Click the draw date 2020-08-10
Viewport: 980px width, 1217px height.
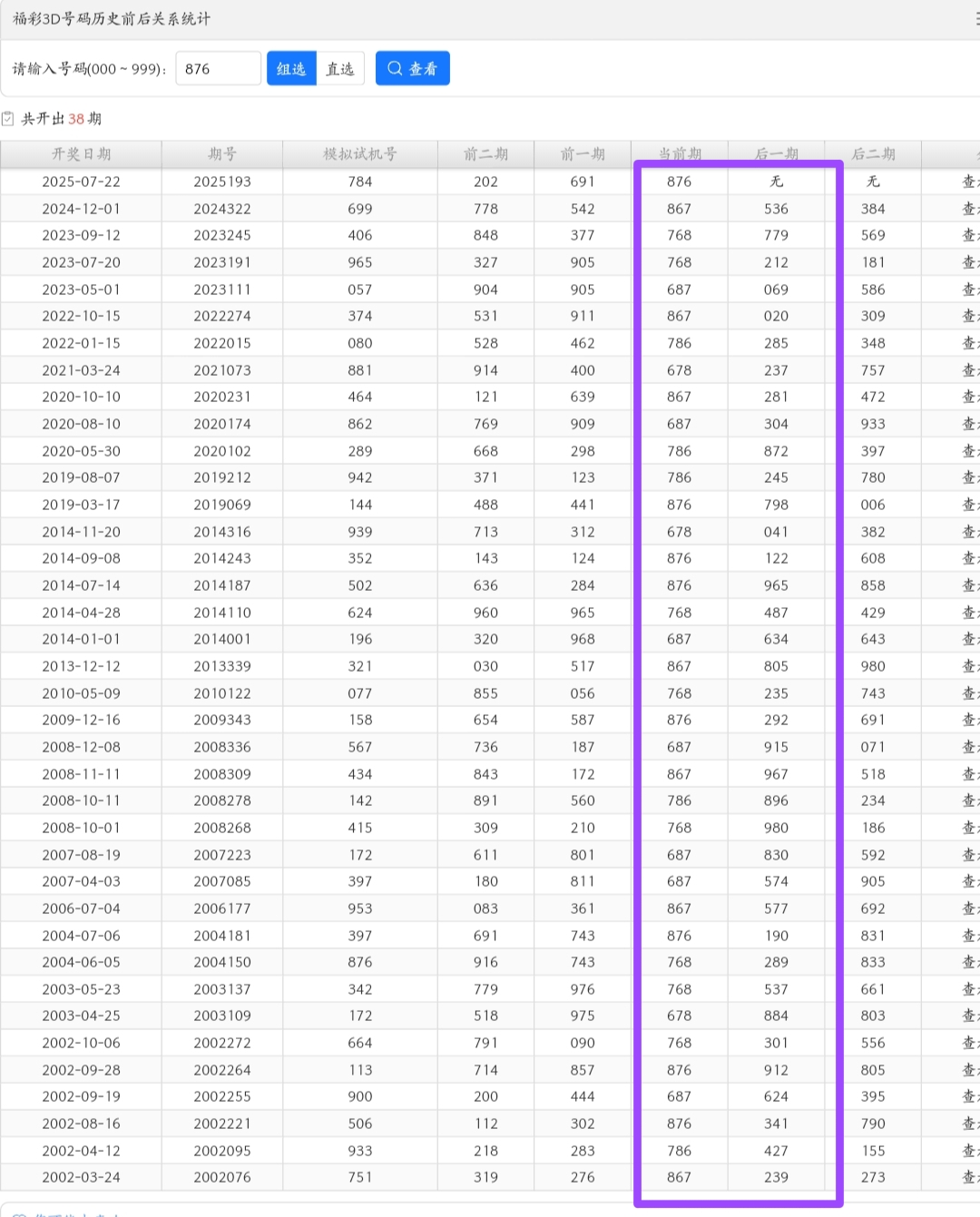pos(81,424)
